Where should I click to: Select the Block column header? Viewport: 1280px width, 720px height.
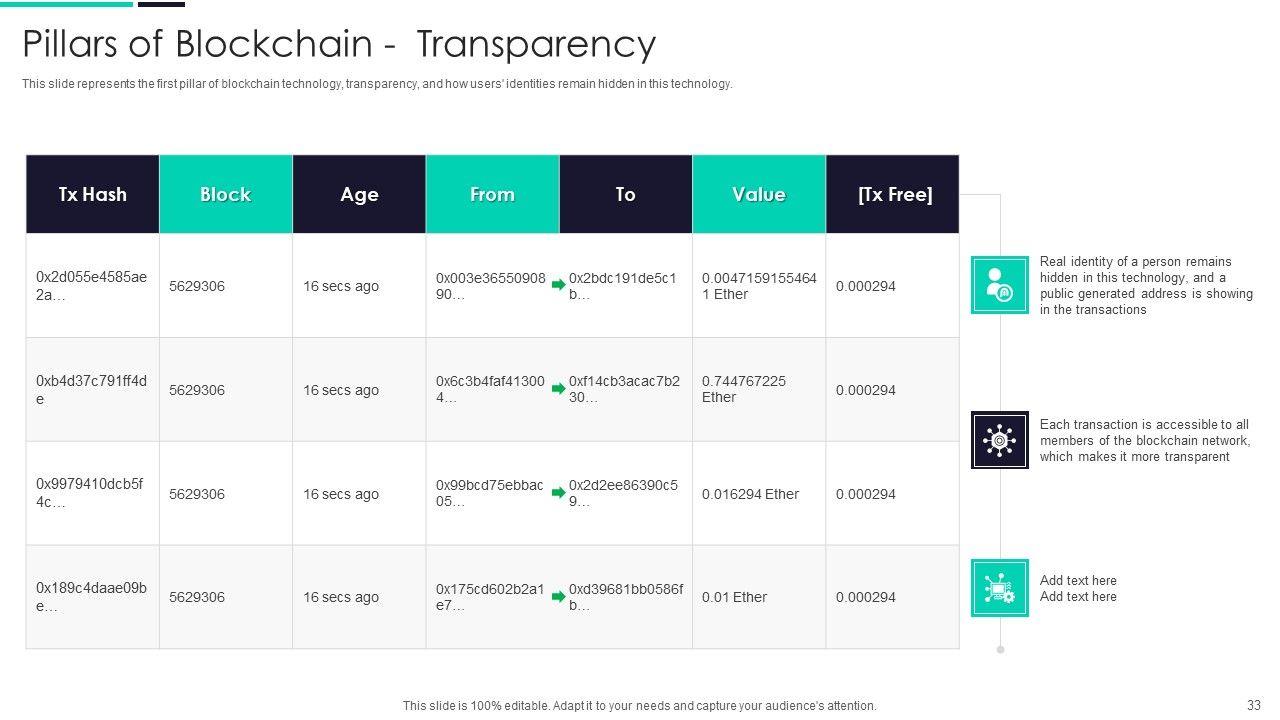[225, 194]
